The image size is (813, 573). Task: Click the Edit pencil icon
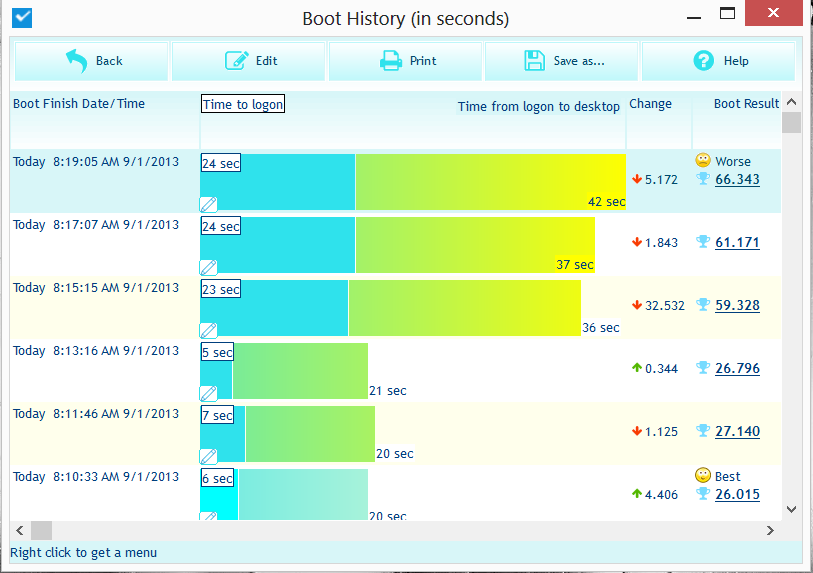(236, 61)
